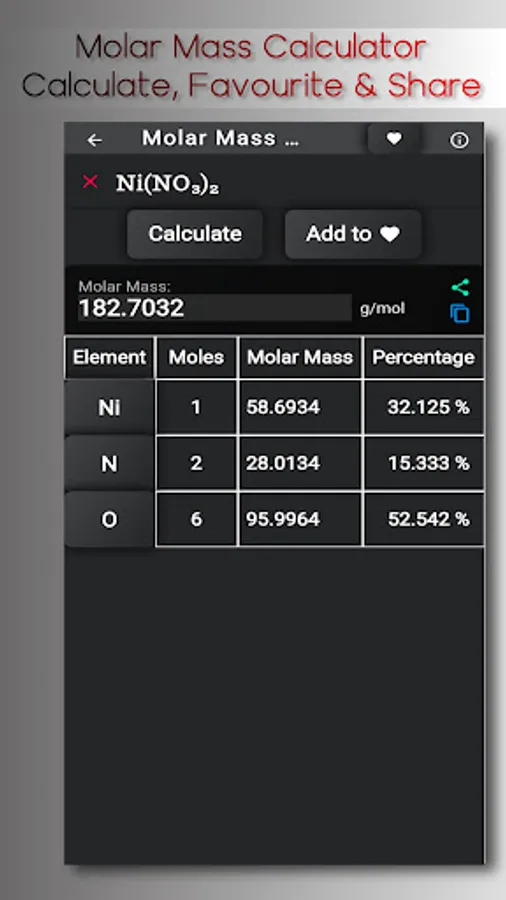This screenshot has width=506, height=900.
Task: Select the 182.7032 molar mass field
Action: (215, 308)
